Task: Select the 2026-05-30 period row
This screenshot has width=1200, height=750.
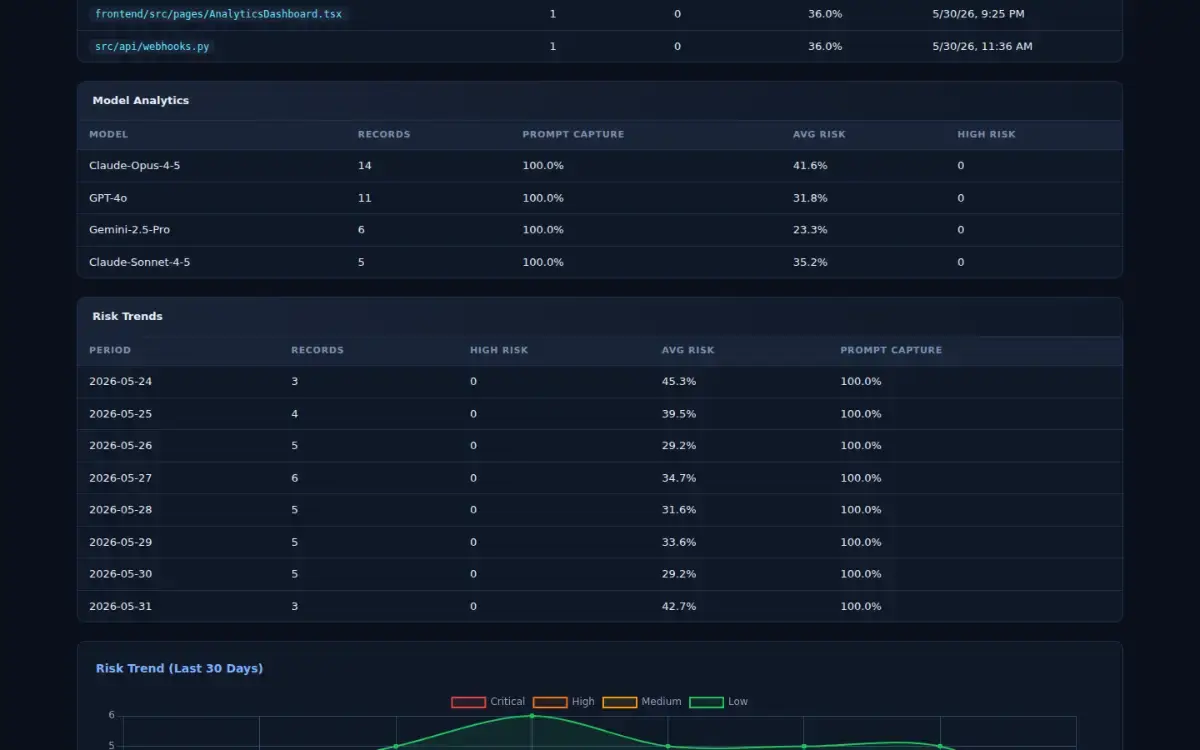Action: click(x=600, y=574)
